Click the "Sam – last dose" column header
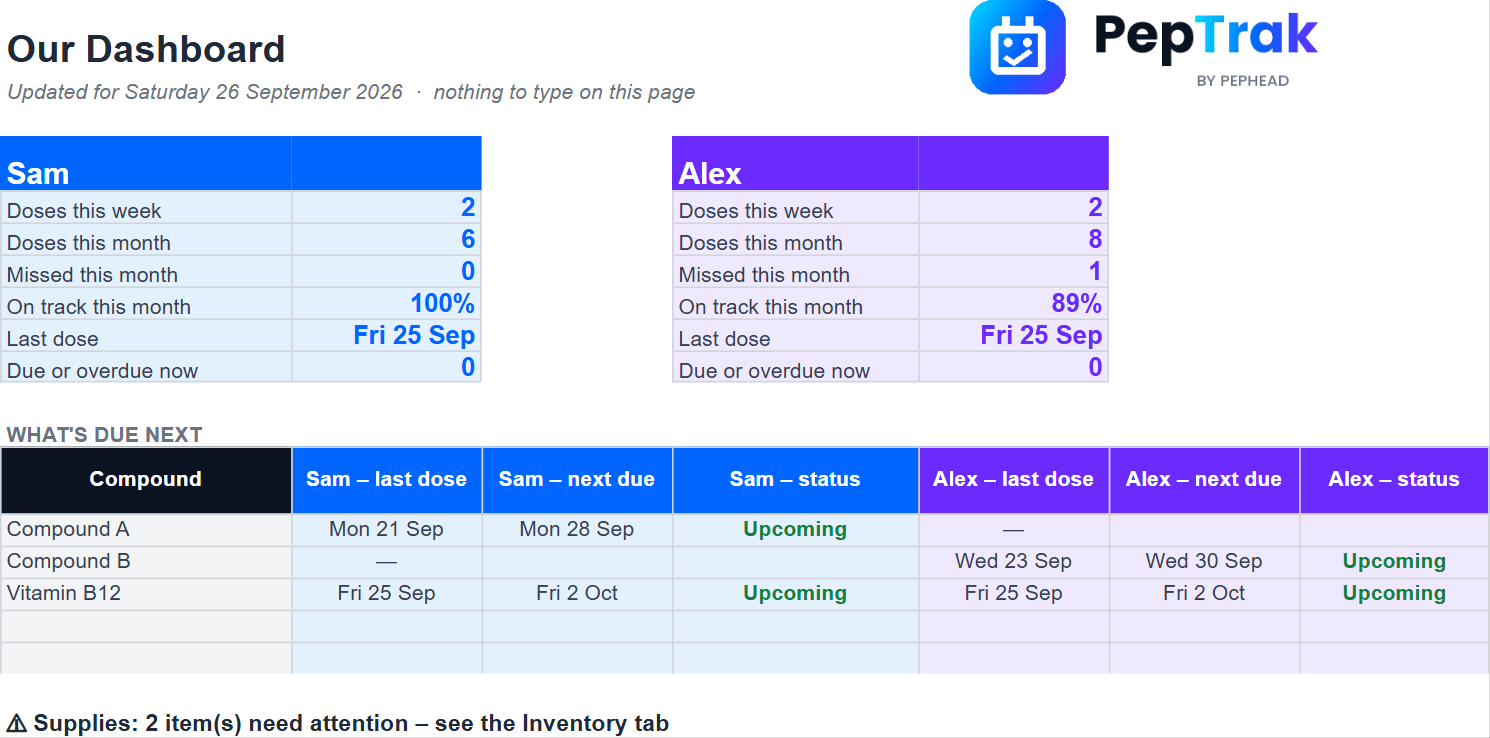The height and width of the screenshot is (738, 1490). 387,480
